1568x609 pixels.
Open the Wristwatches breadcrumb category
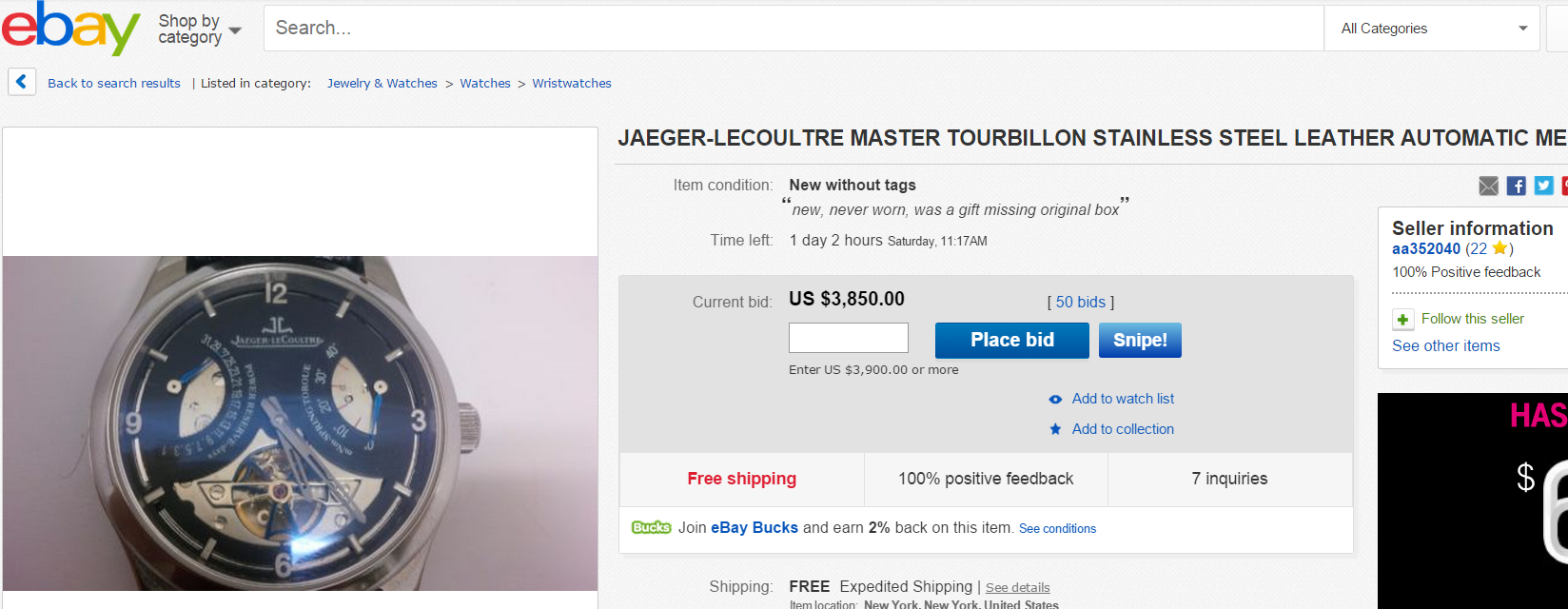[572, 84]
